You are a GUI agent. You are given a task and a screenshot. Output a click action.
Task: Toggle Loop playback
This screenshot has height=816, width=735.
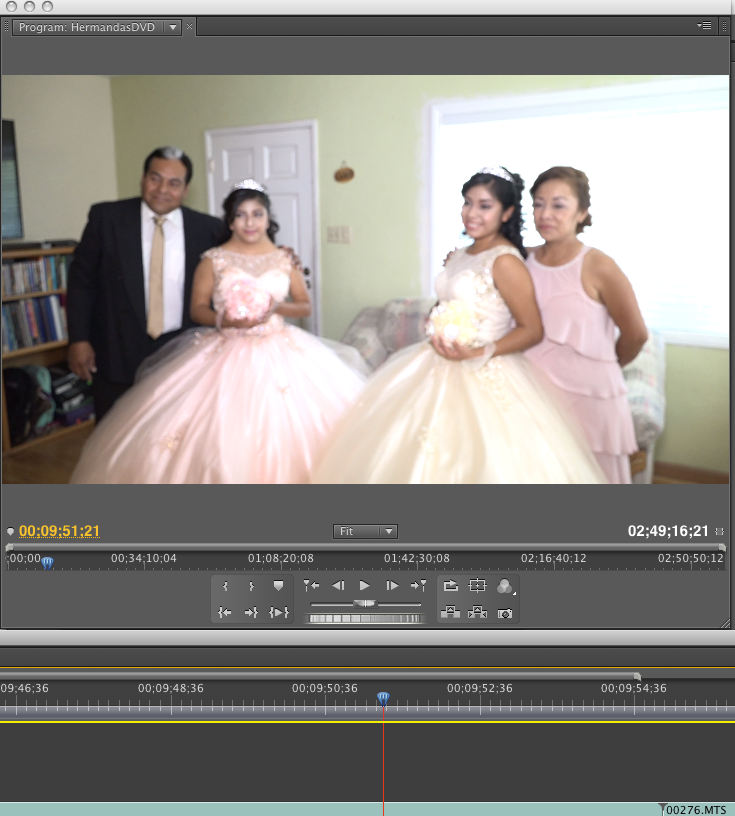tap(451, 586)
